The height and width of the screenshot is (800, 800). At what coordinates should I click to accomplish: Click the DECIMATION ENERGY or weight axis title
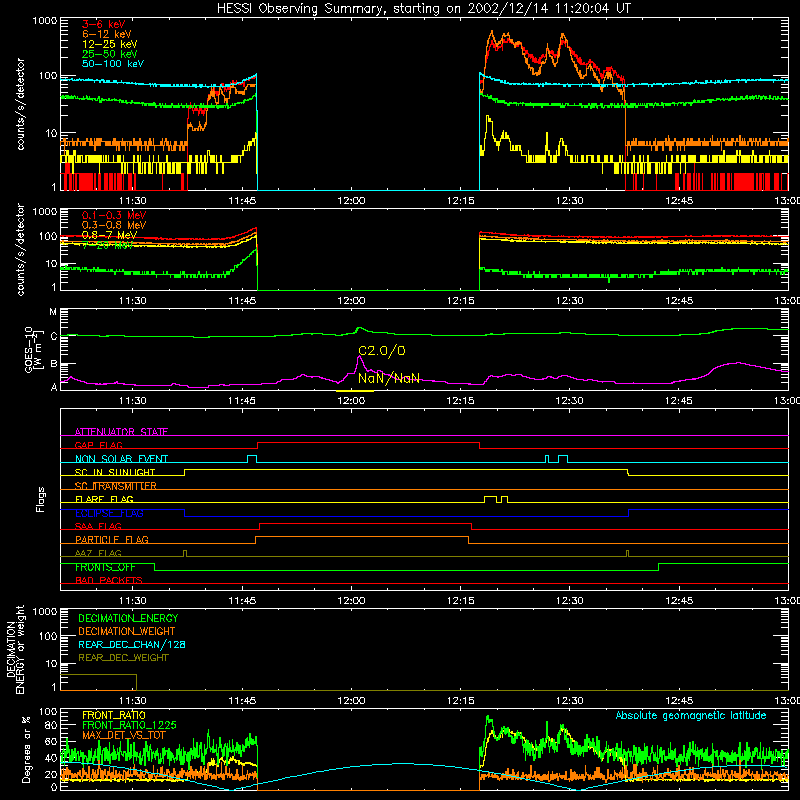click(x=15, y=649)
